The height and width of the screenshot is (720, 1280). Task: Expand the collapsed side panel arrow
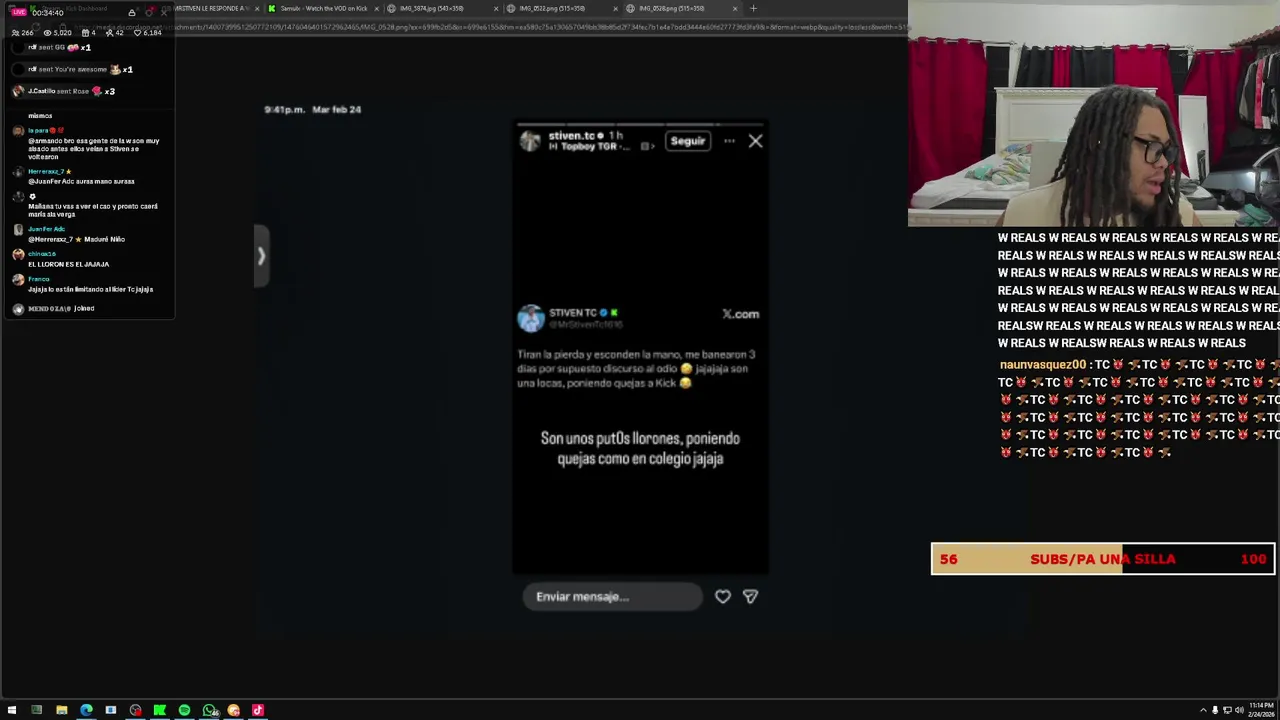click(261, 256)
